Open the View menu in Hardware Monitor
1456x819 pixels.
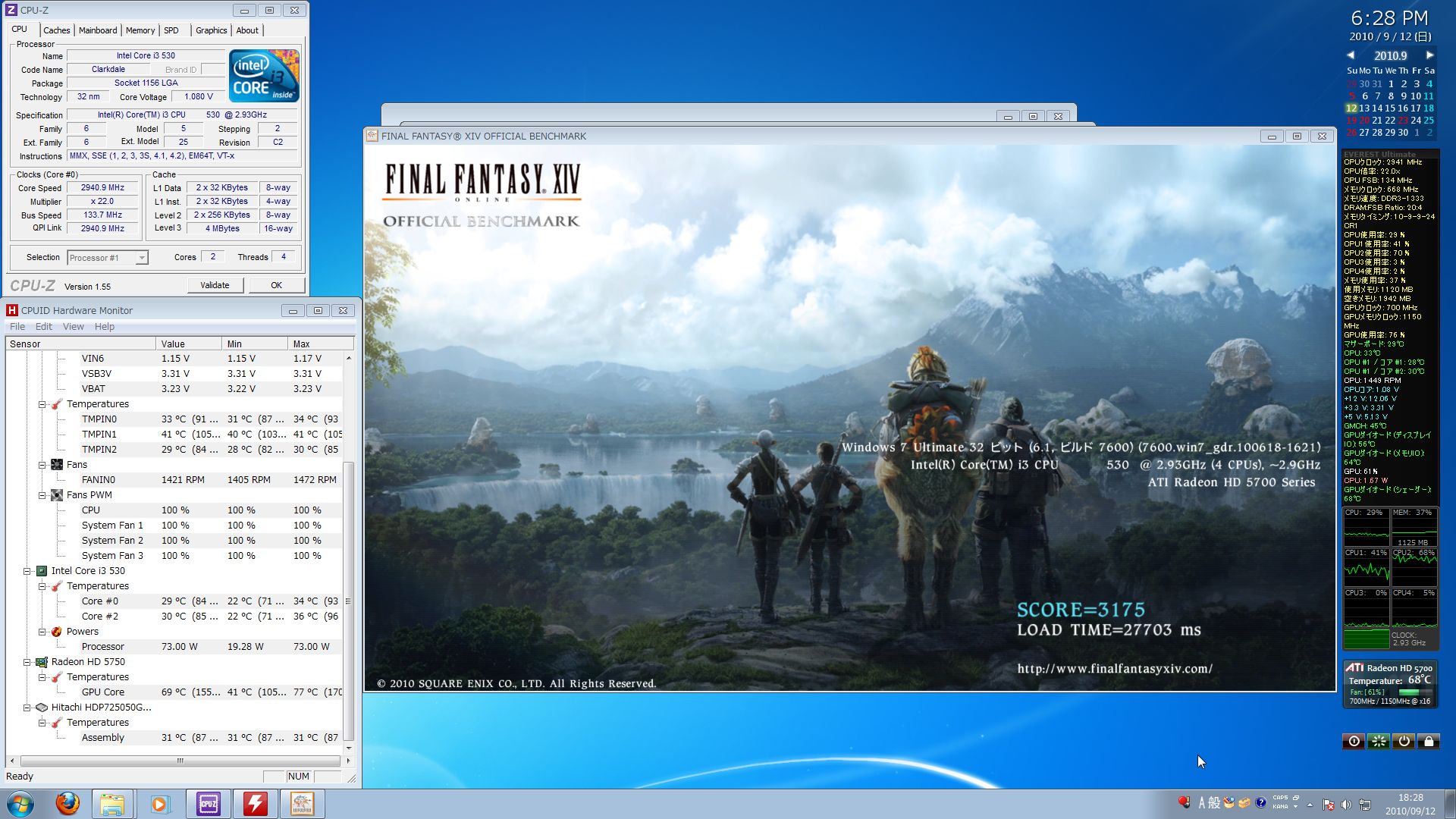click(73, 327)
